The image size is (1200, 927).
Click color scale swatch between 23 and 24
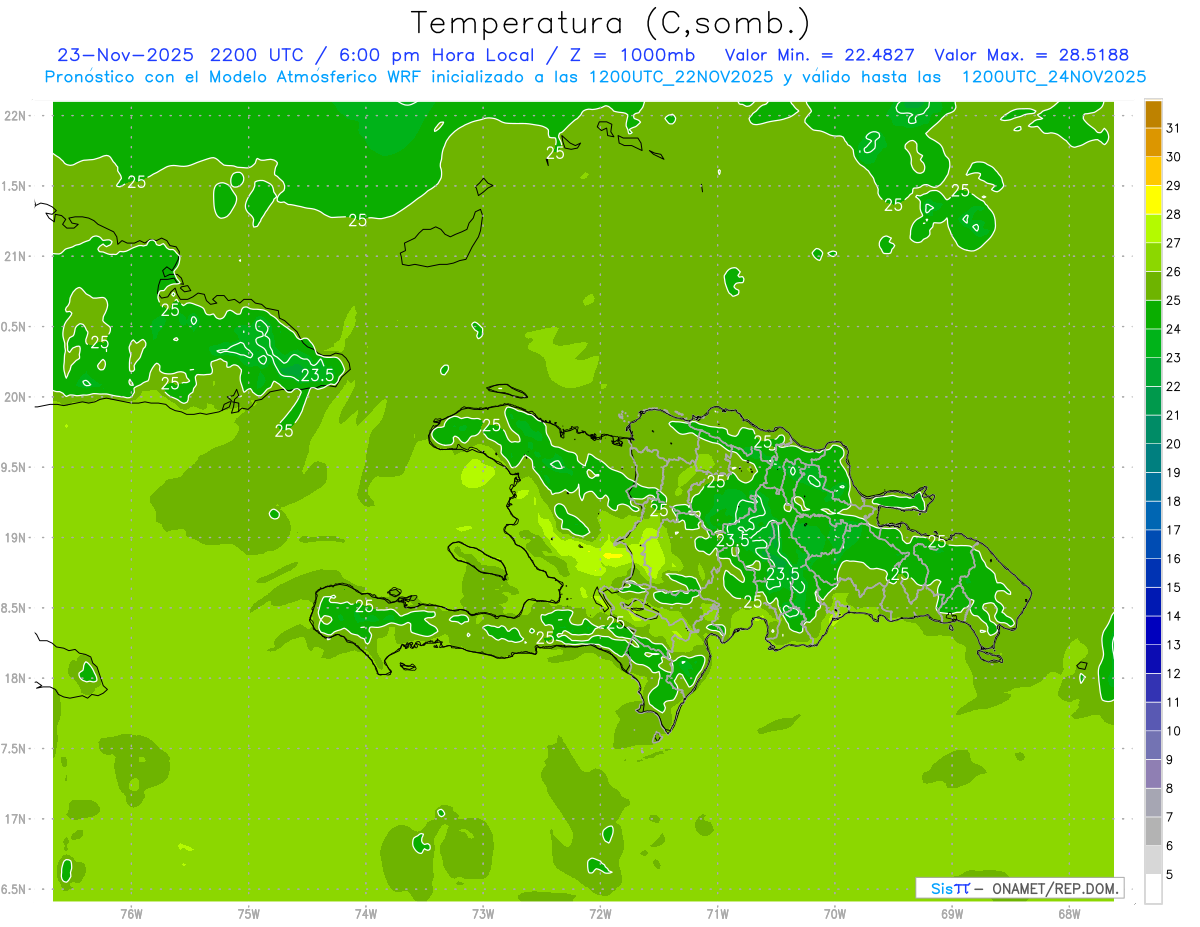pyautogui.click(x=1153, y=344)
